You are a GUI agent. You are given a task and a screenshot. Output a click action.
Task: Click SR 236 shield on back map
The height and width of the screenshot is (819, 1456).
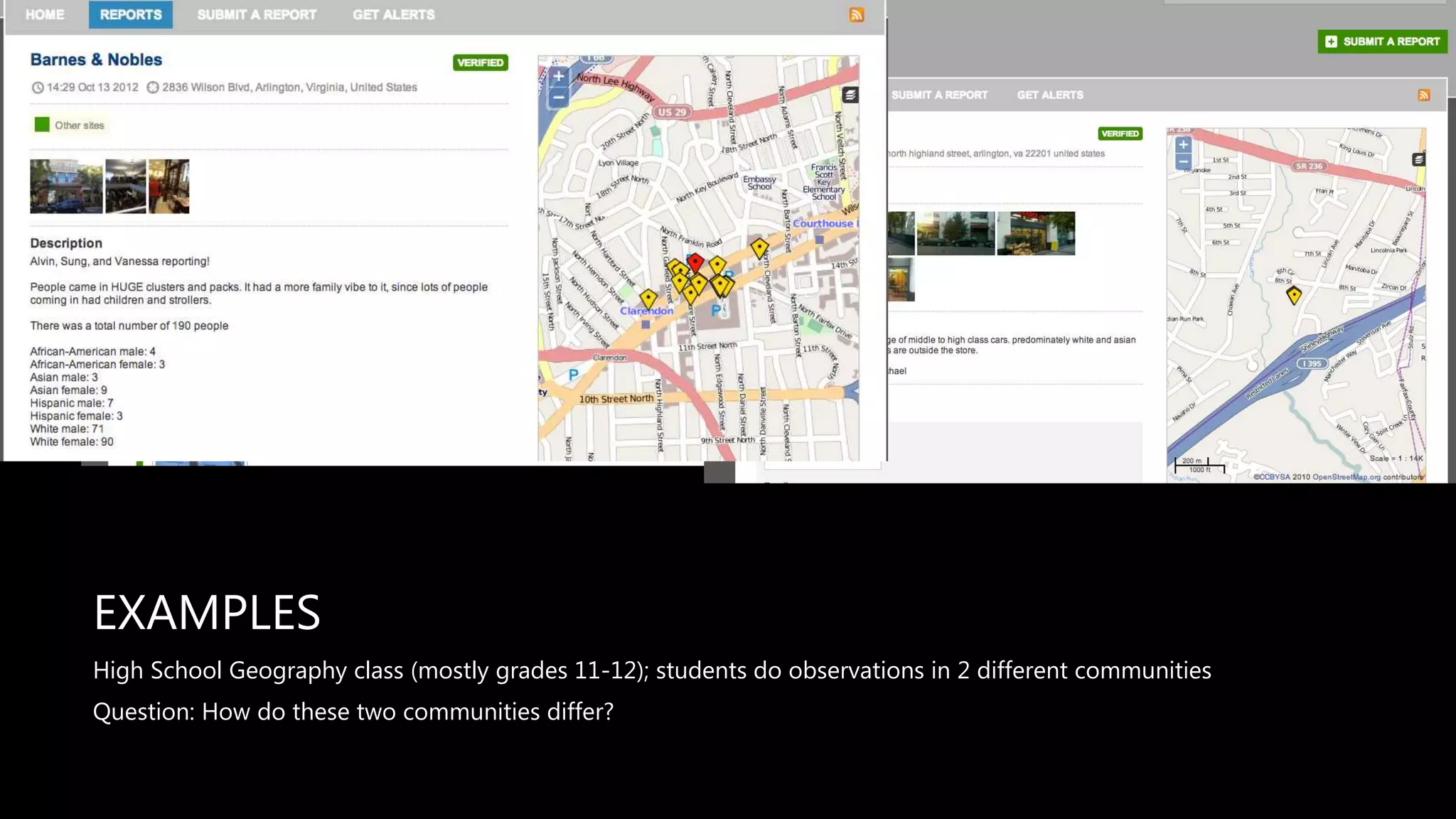(1309, 166)
